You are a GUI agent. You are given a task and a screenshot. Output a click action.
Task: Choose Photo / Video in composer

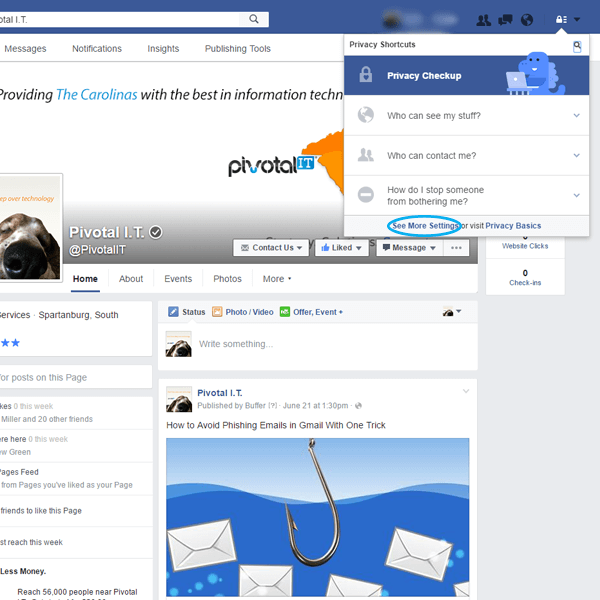click(243, 312)
